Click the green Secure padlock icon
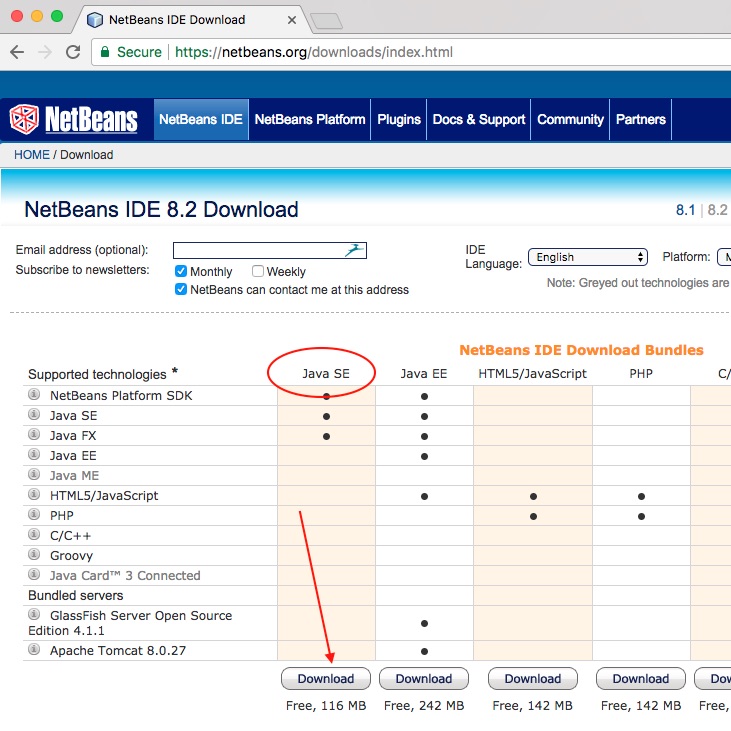 [x=105, y=51]
